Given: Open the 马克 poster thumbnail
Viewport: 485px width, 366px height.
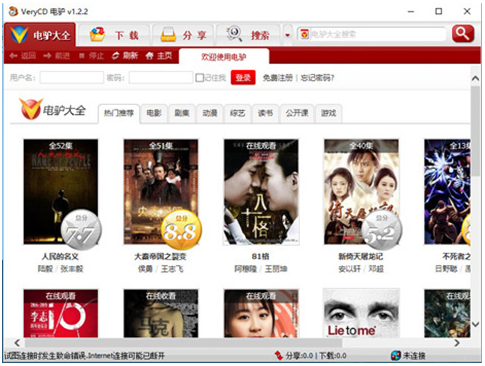Looking at the screenshot, I should (161, 313).
